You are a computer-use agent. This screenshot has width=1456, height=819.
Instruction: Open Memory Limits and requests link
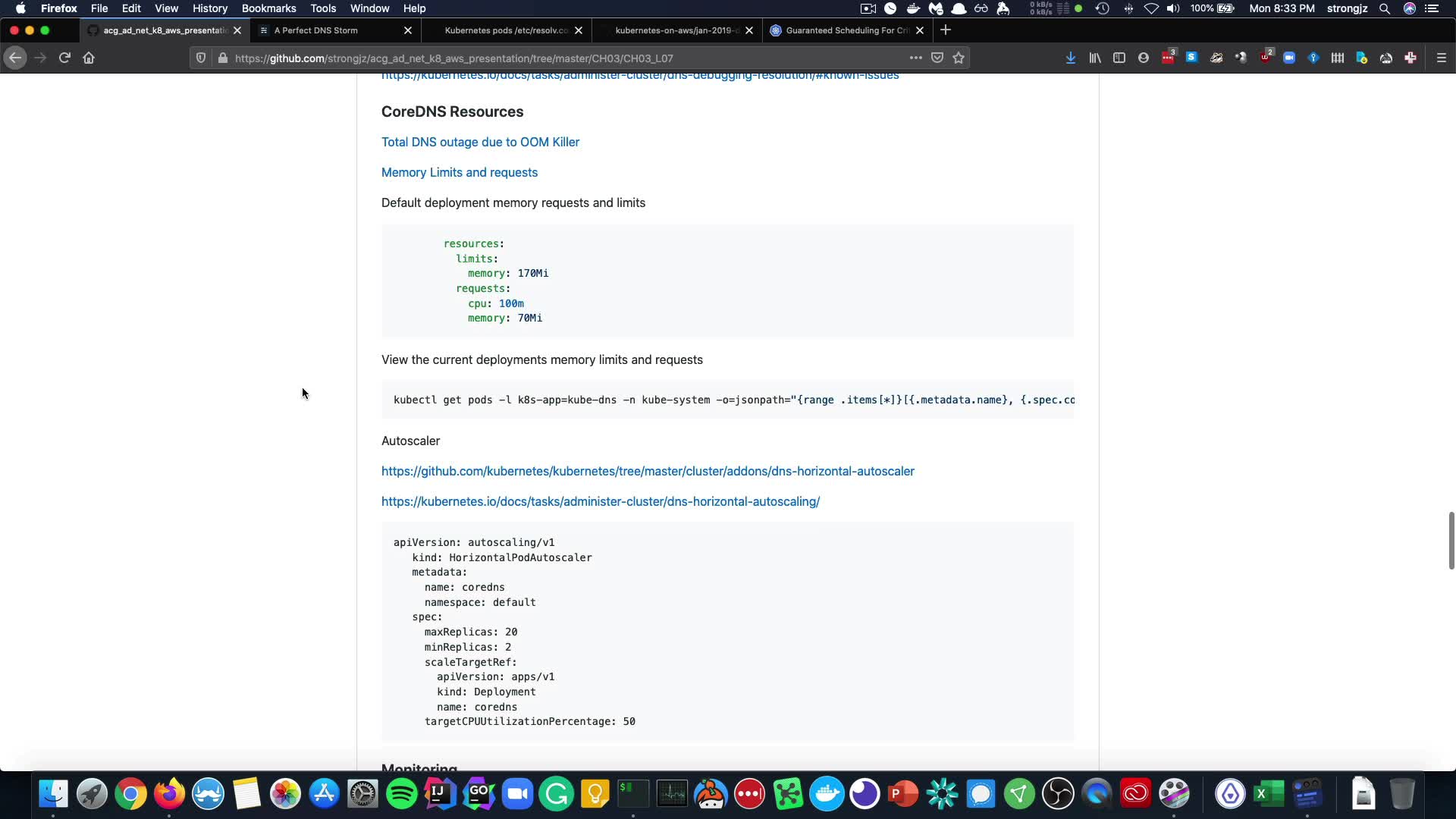click(459, 172)
